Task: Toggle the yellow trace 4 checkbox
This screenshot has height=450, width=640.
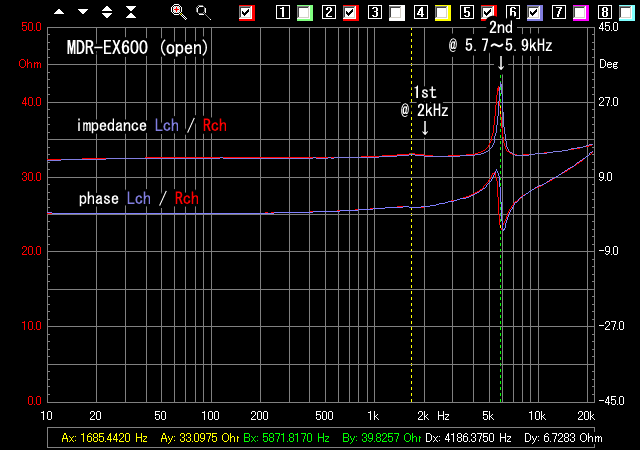Action: (443, 13)
